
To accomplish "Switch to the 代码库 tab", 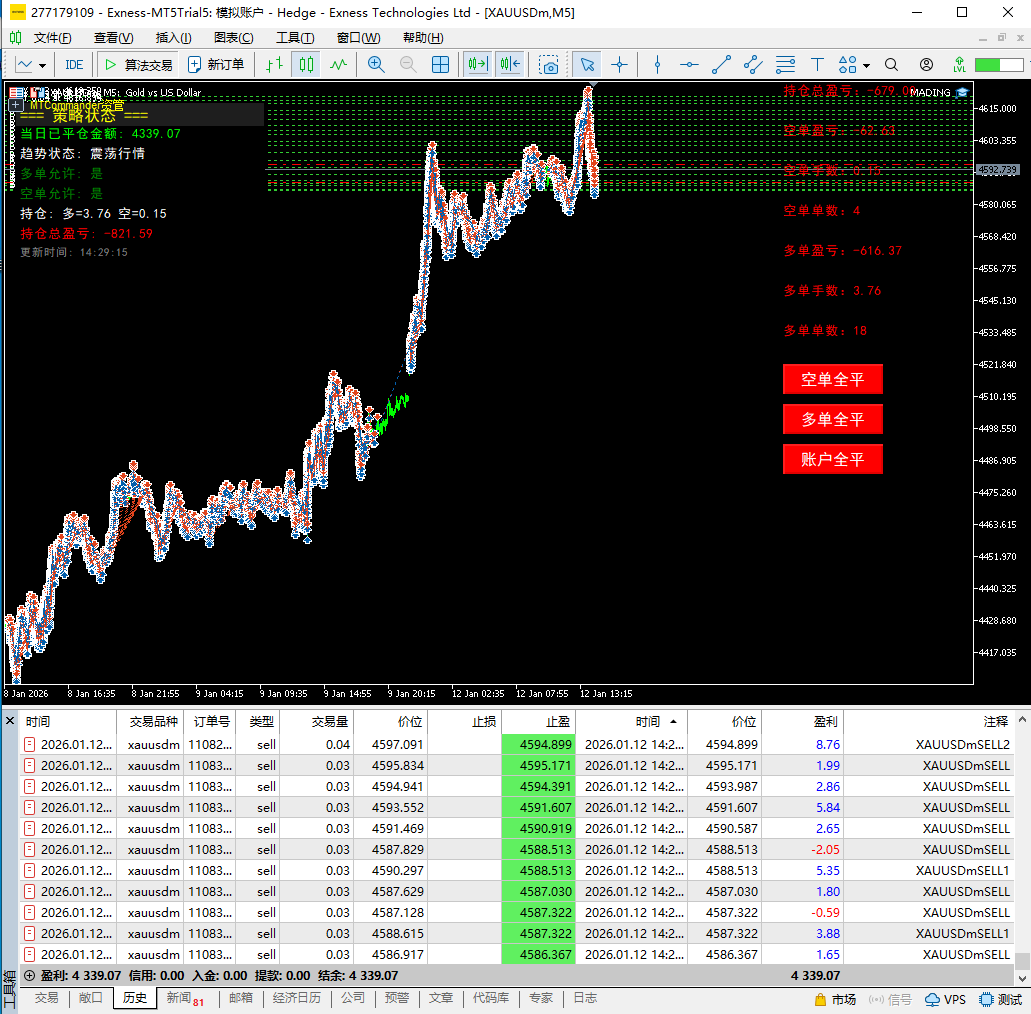I will pos(491,998).
